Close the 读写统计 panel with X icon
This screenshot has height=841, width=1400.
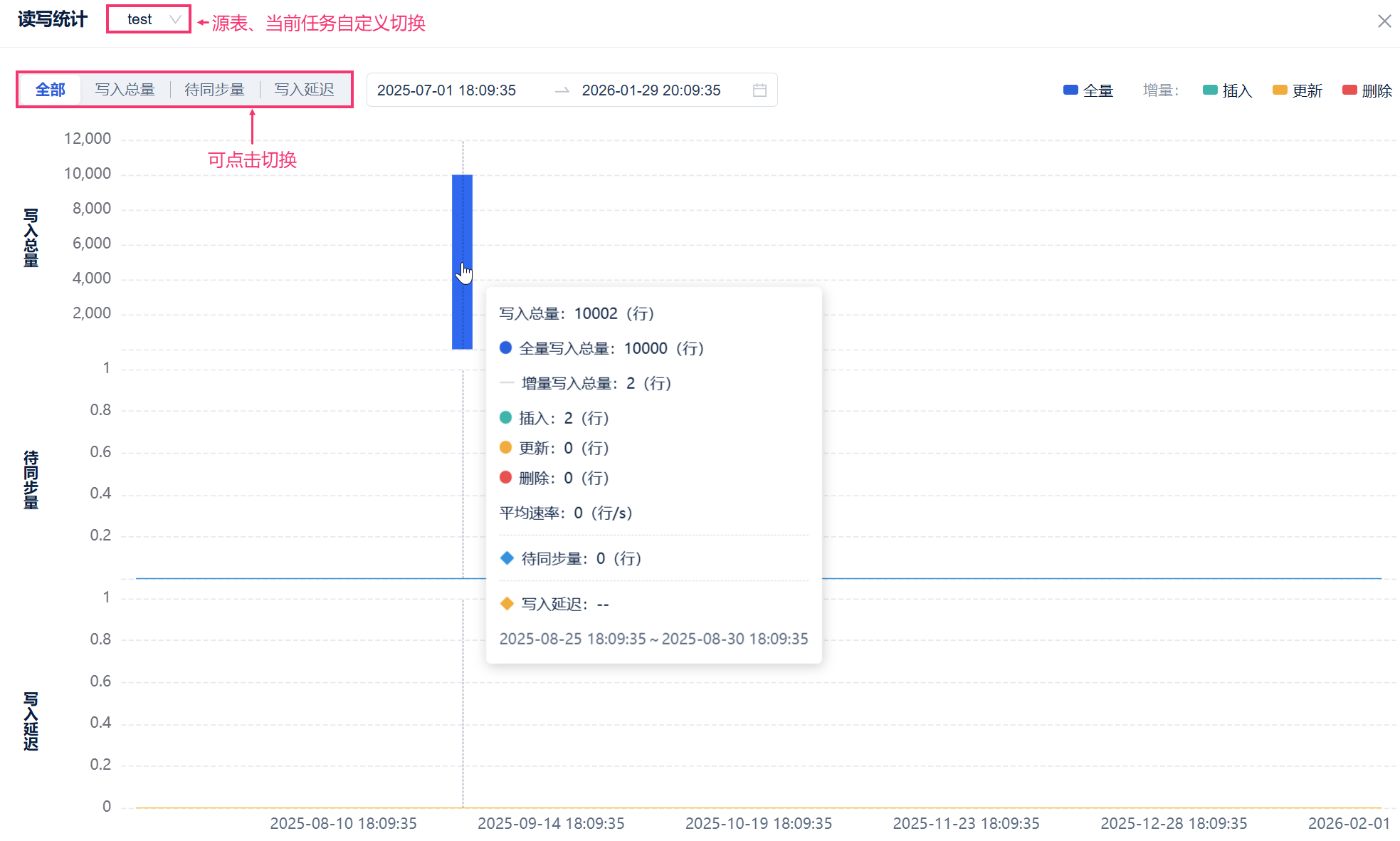(x=1384, y=21)
